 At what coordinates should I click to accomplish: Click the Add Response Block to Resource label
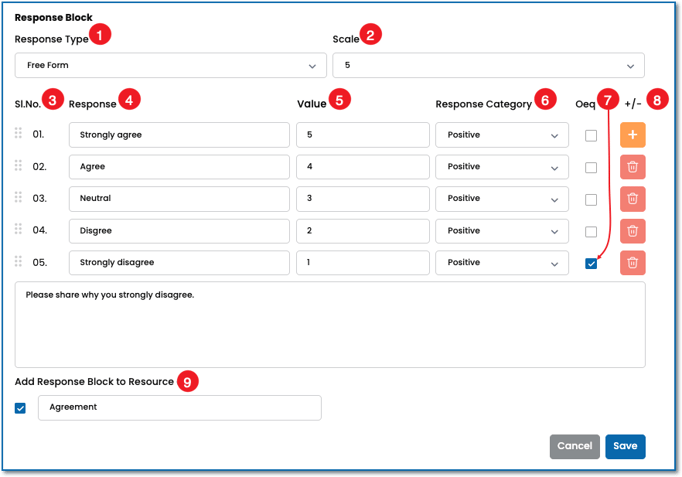94,382
